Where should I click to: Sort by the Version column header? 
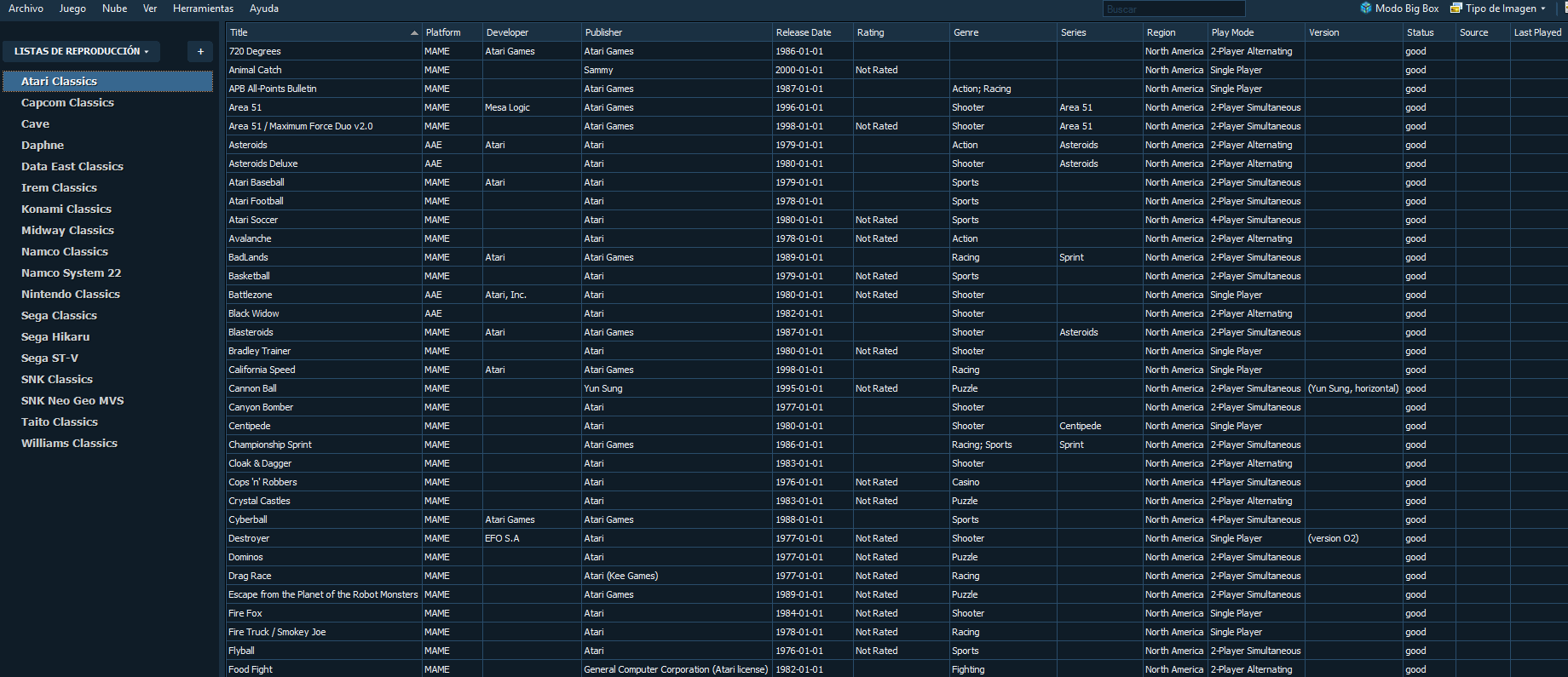(1353, 32)
